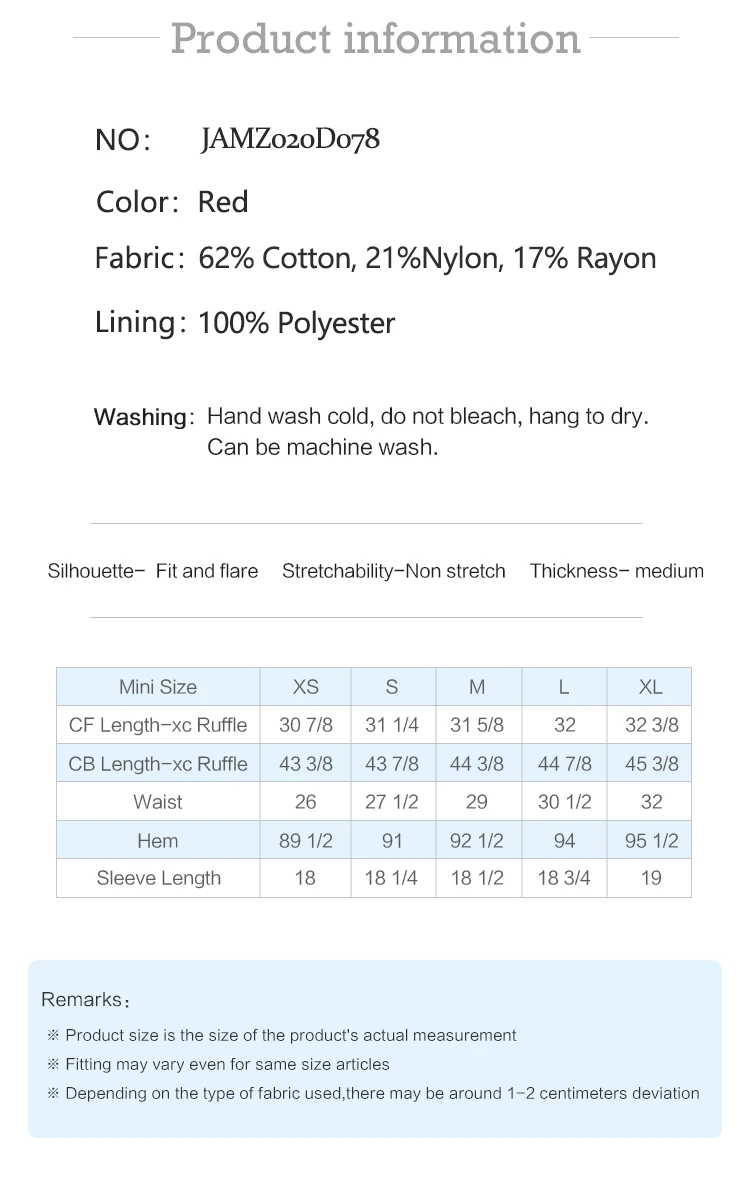
Task: Click the Mini Size table header cell
Action: pos(158,687)
